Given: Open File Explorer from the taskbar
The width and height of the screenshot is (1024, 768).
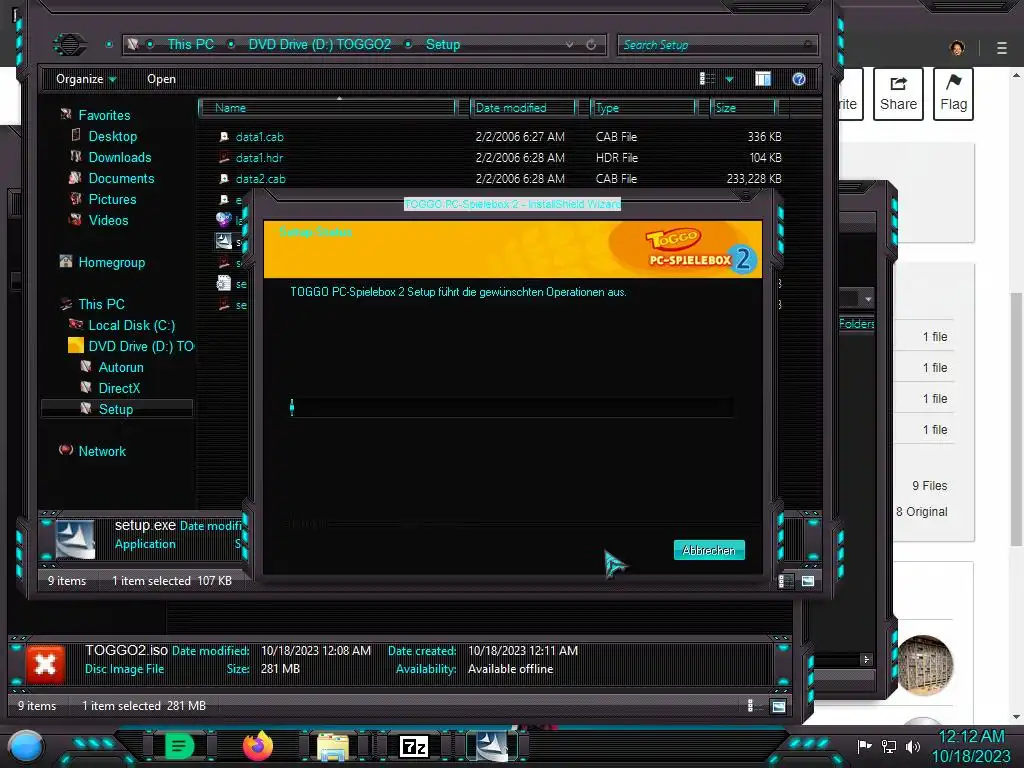Looking at the screenshot, I should [x=332, y=746].
